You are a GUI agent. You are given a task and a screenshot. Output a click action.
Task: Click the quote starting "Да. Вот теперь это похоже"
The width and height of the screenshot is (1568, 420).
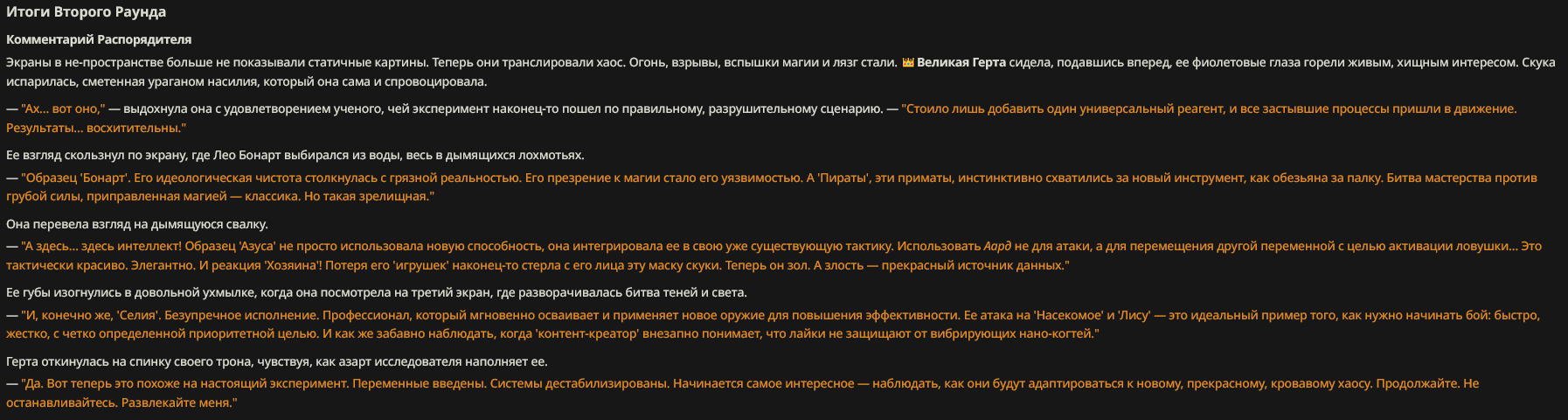[743, 393]
